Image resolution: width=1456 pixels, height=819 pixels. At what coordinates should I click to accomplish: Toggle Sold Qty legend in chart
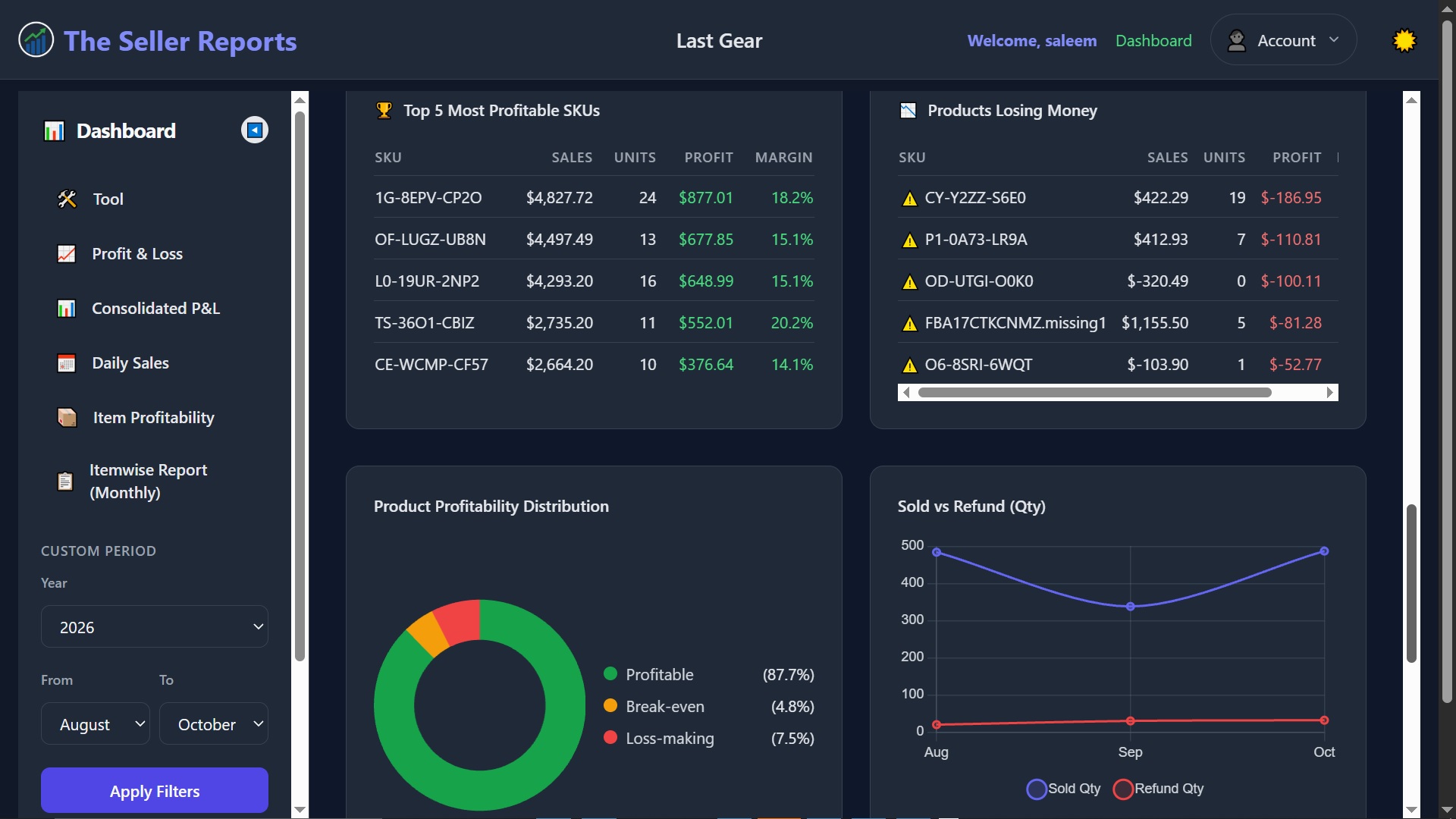(1063, 789)
